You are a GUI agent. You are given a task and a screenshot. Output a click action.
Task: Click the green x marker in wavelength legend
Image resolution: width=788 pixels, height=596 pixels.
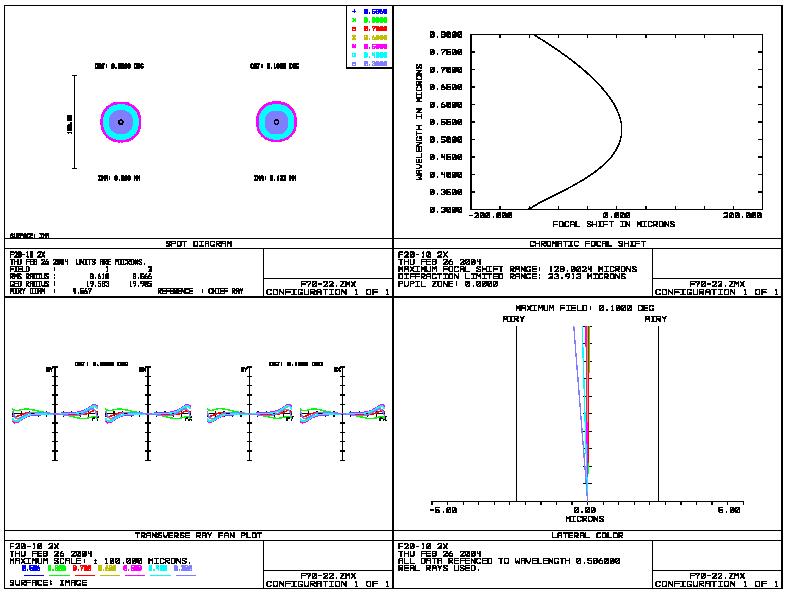353,20
